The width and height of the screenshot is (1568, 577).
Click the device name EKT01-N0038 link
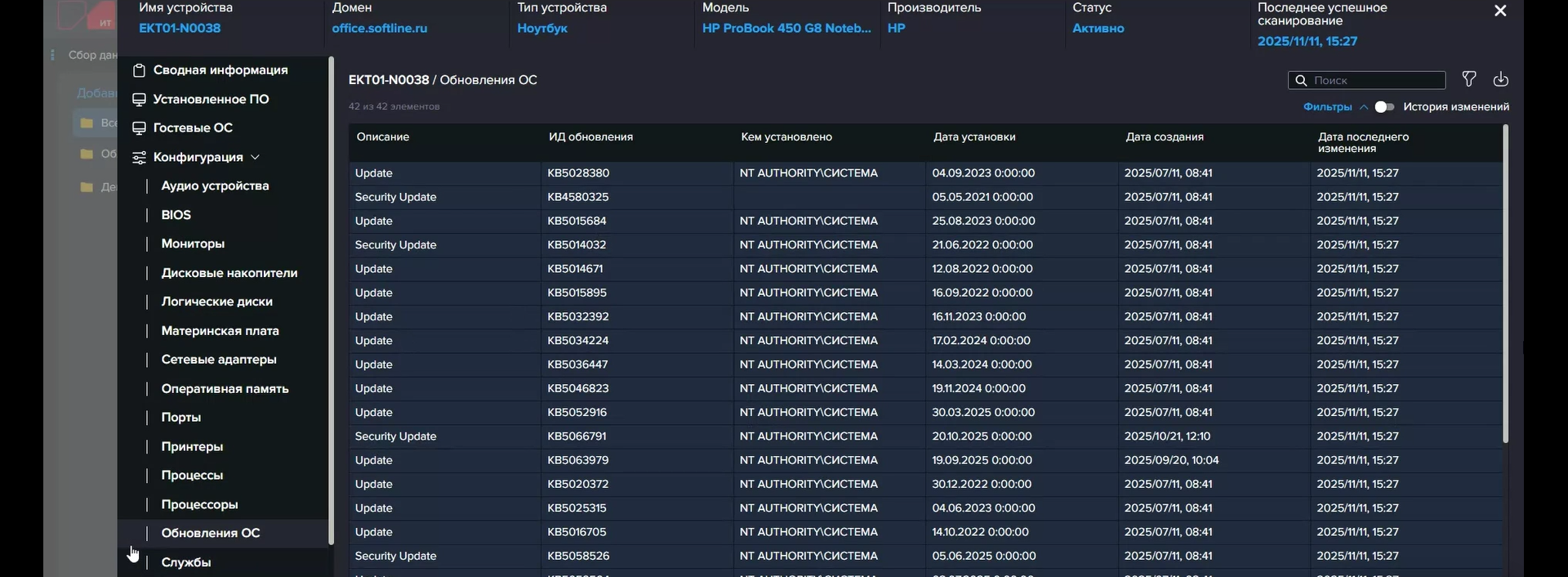pos(180,29)
